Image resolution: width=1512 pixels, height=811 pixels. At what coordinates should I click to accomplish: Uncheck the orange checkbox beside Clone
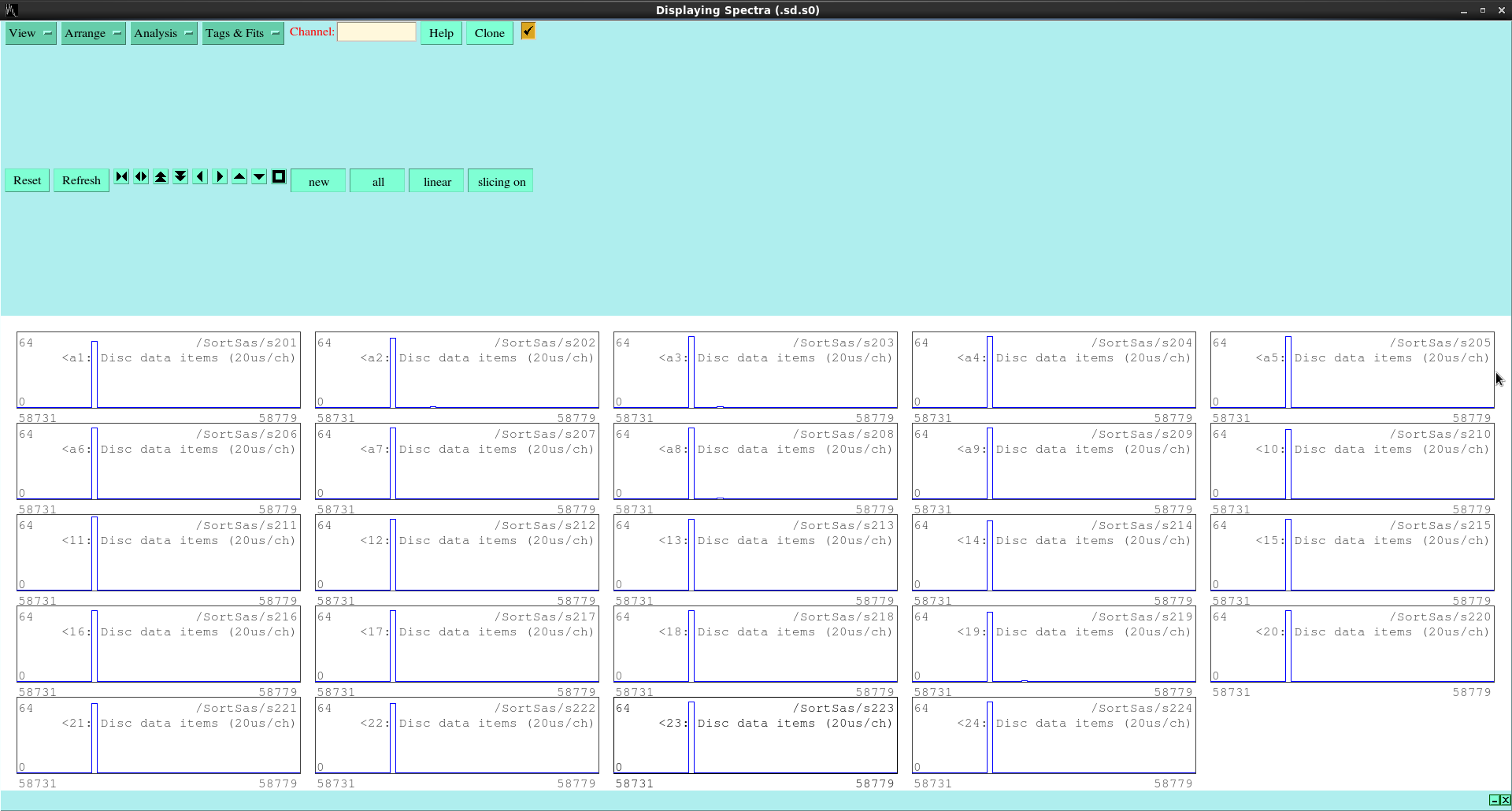pos(528,31)
